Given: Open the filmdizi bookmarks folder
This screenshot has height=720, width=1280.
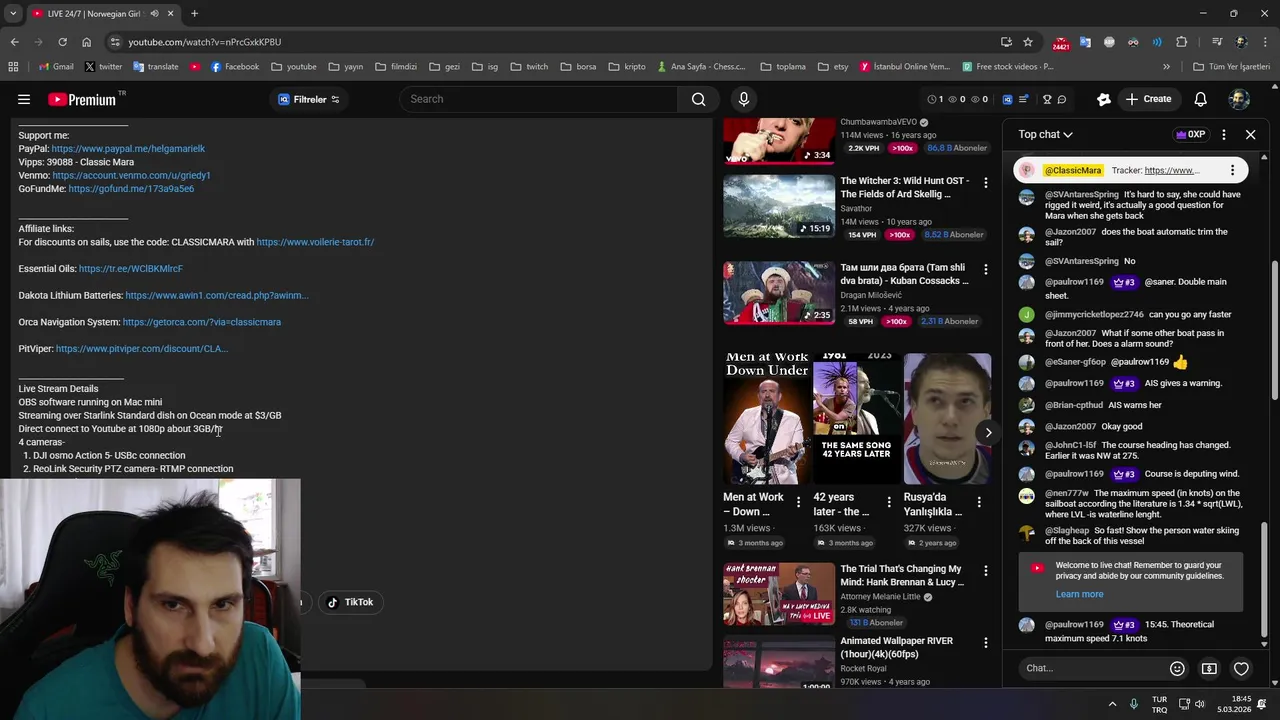Looking at the screenshot, I should [x=396, y=67].
